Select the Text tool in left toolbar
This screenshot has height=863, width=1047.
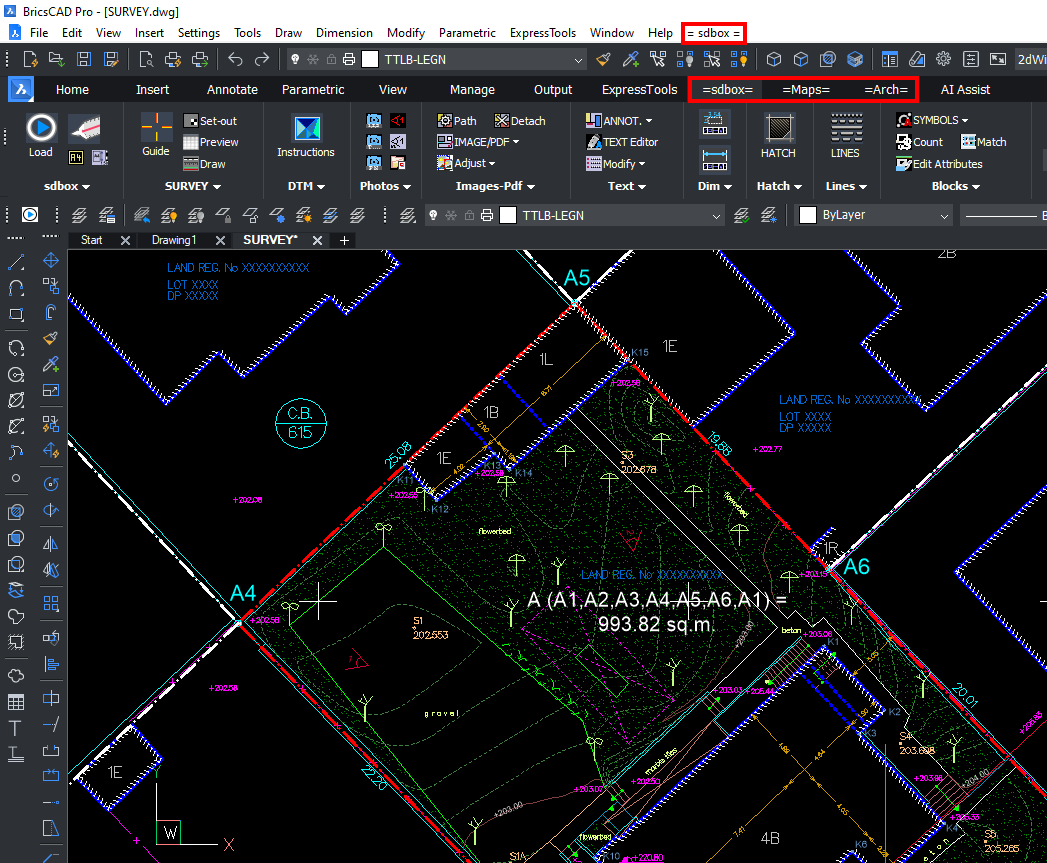pyautogui.click(x=15, y=729)
